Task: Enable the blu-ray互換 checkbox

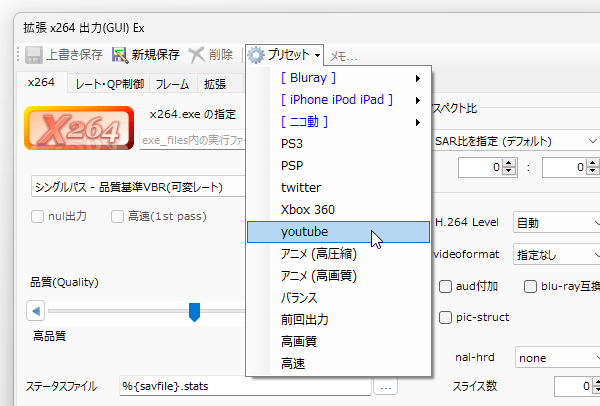Action: (x=530, y=287)
